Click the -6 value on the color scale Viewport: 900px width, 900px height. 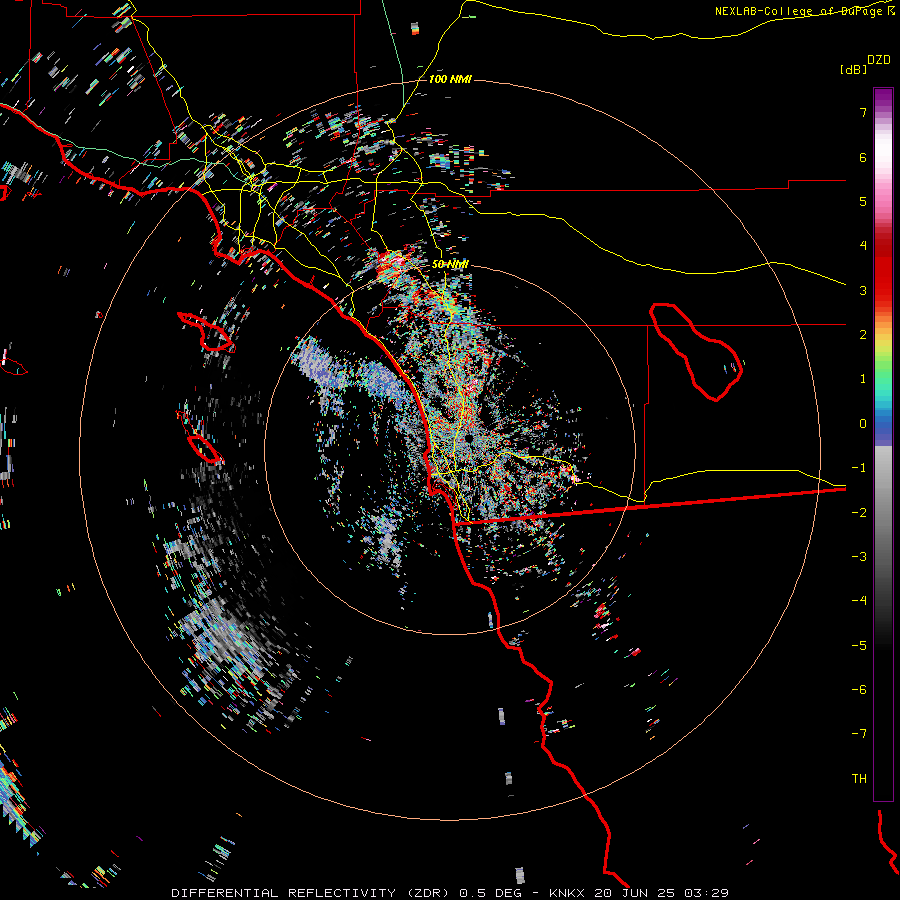coord(859,690)
